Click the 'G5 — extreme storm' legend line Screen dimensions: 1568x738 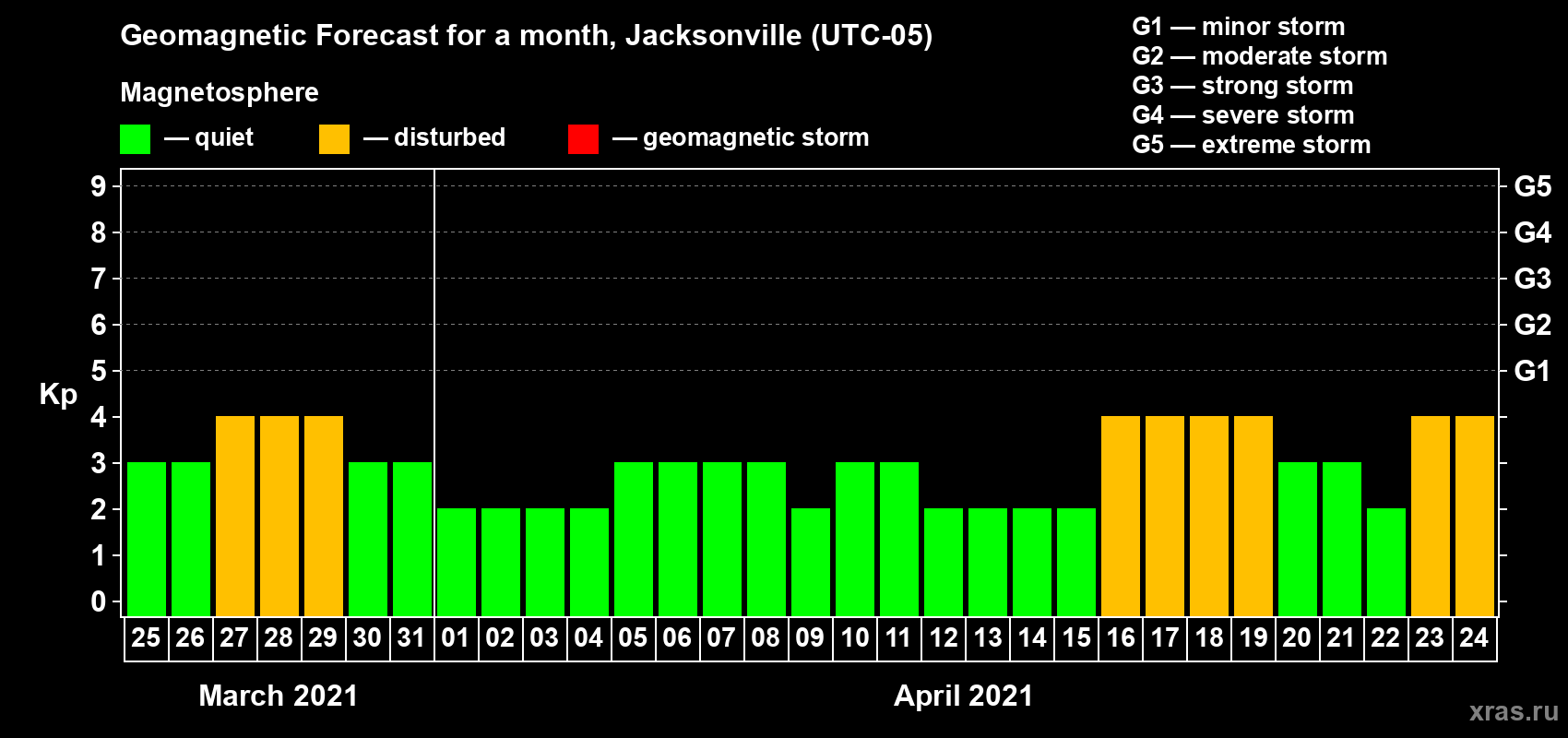tap(1252, 145)
